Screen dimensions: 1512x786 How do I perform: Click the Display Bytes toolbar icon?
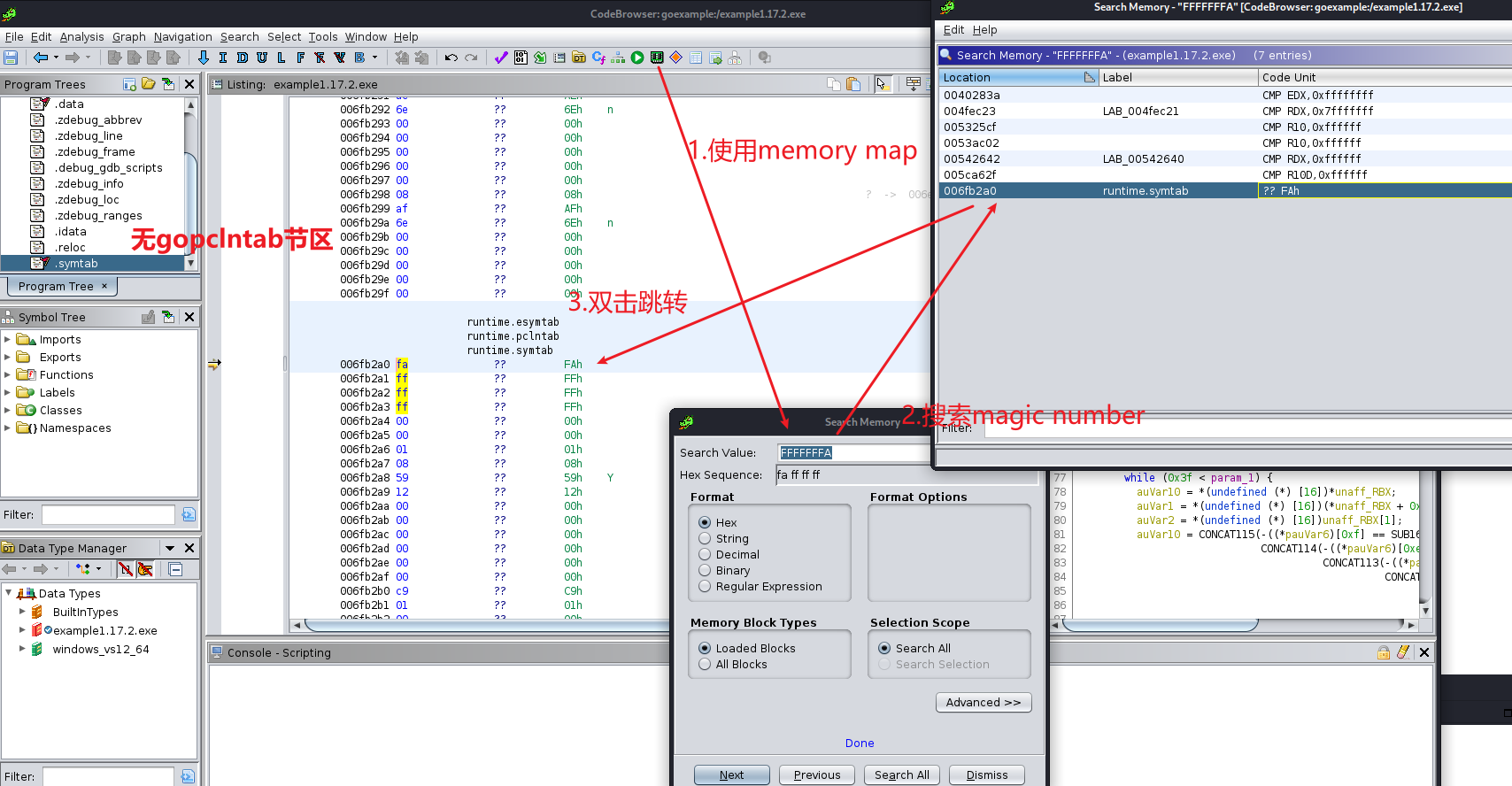(x=521, y=58)
